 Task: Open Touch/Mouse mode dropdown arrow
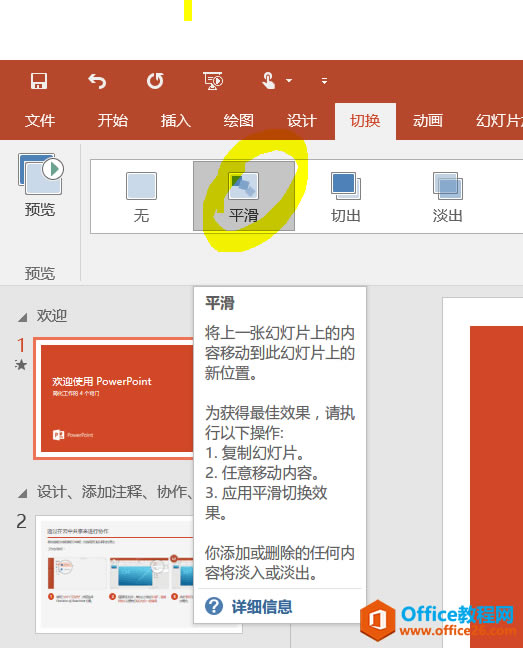(289, 81)
